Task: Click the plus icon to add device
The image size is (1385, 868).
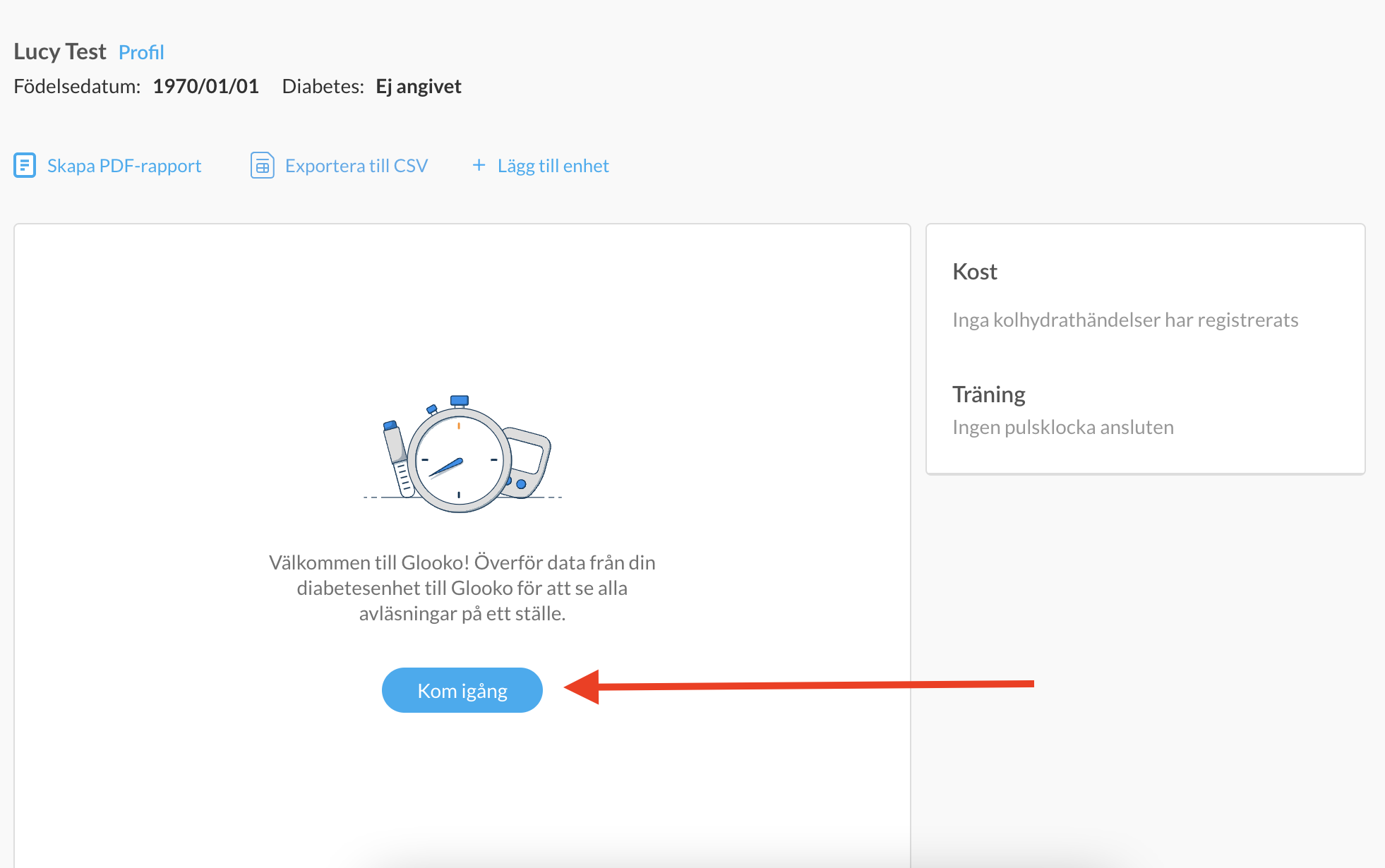Action: tap(479, 165)
